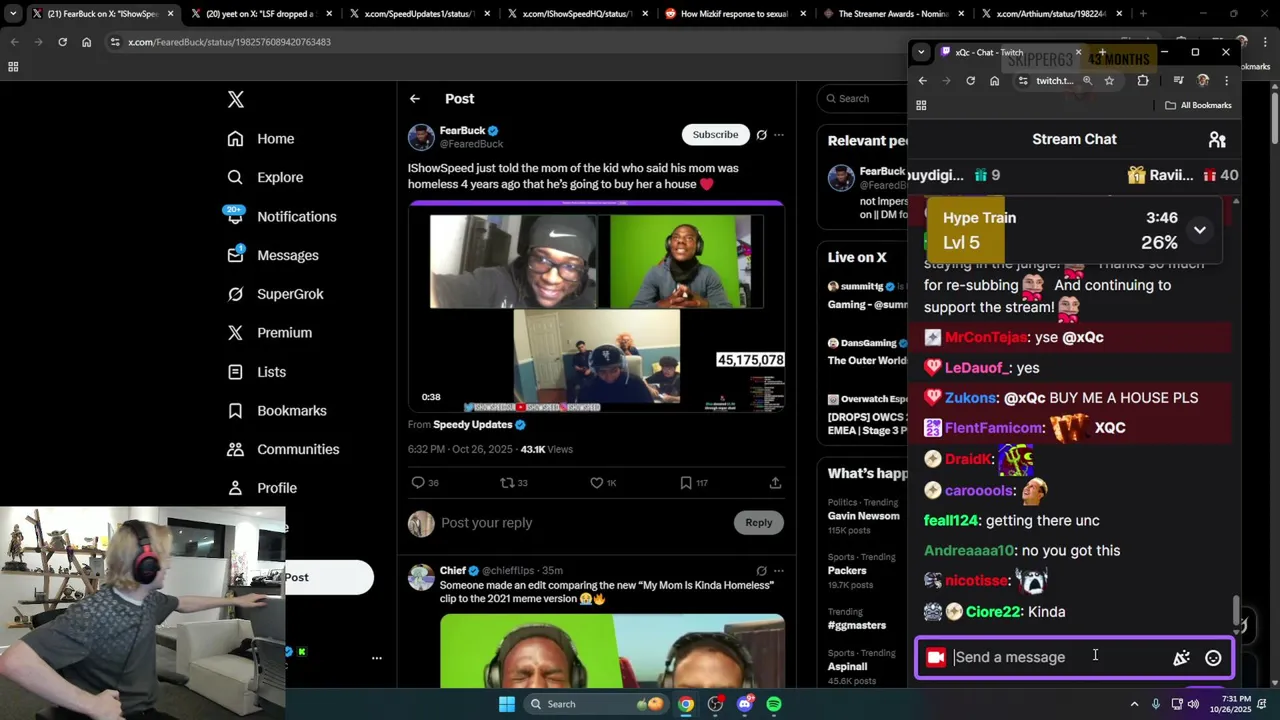Open Messages in X sidebar
1280x720 pixels.
272,256
